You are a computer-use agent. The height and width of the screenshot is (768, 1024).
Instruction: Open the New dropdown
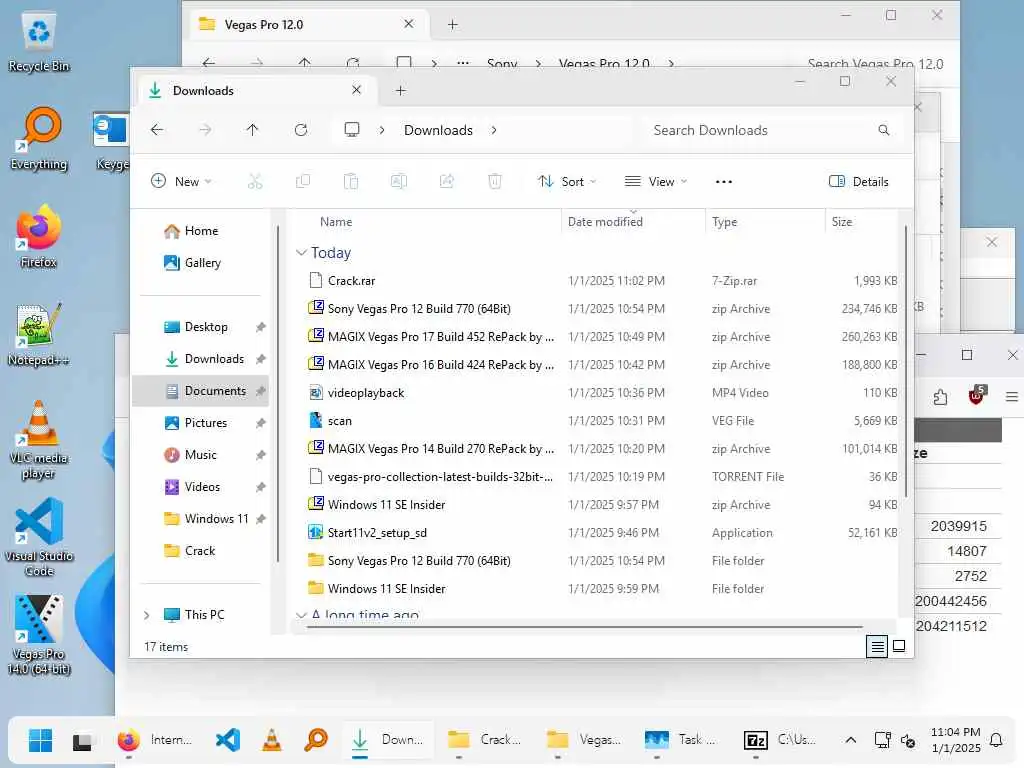181,182
